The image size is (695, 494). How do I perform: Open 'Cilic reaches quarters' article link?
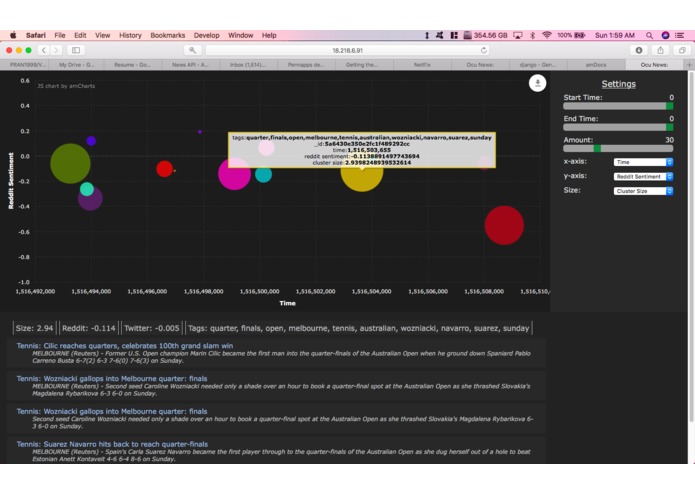pyautogui.click(x=125, y=346)
